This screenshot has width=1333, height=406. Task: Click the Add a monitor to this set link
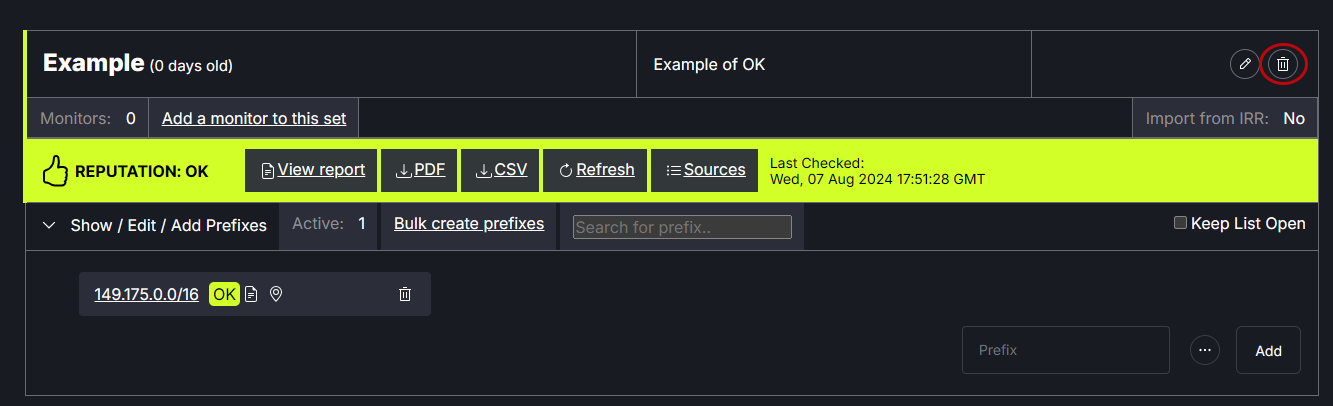click(x=254, y=118)
